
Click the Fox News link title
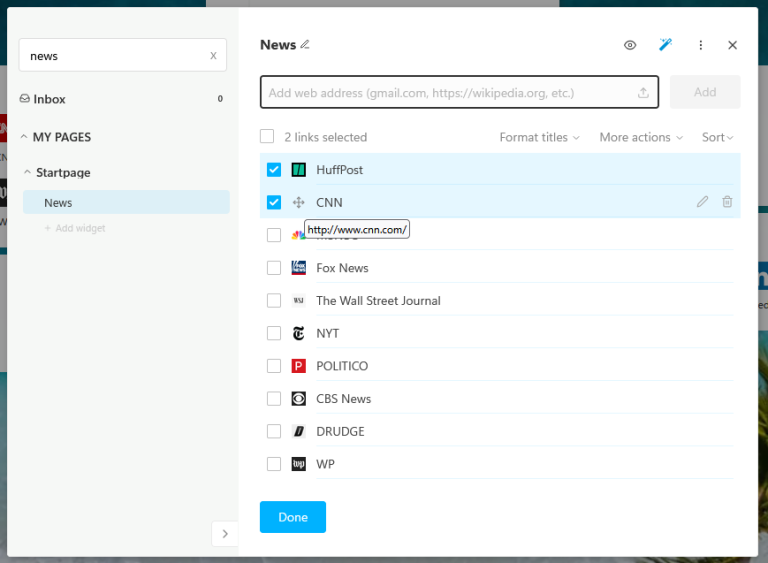point(342,268)
